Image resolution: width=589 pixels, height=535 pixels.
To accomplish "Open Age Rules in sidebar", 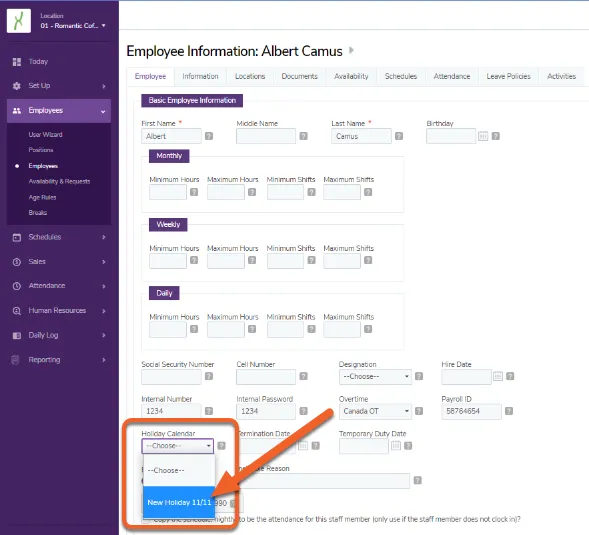I will 42,198.
